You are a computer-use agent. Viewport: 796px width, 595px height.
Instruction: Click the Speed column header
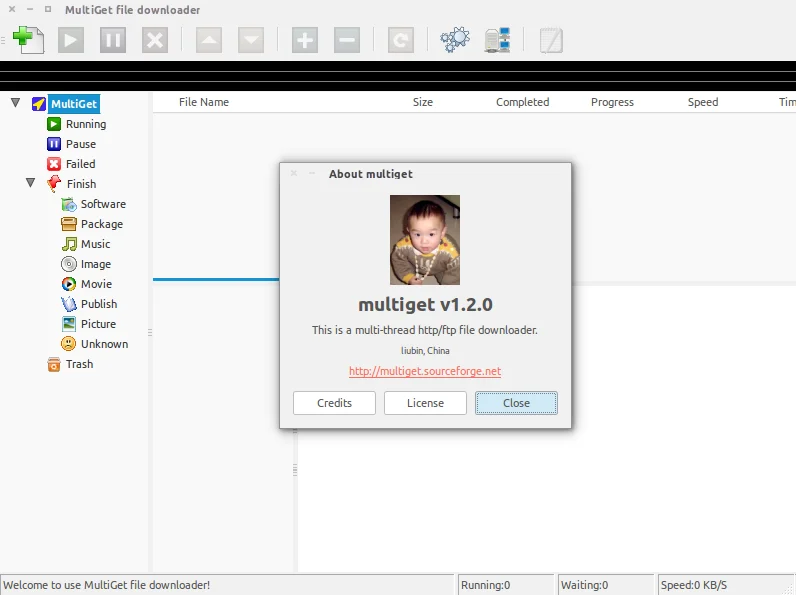[703, 102]
